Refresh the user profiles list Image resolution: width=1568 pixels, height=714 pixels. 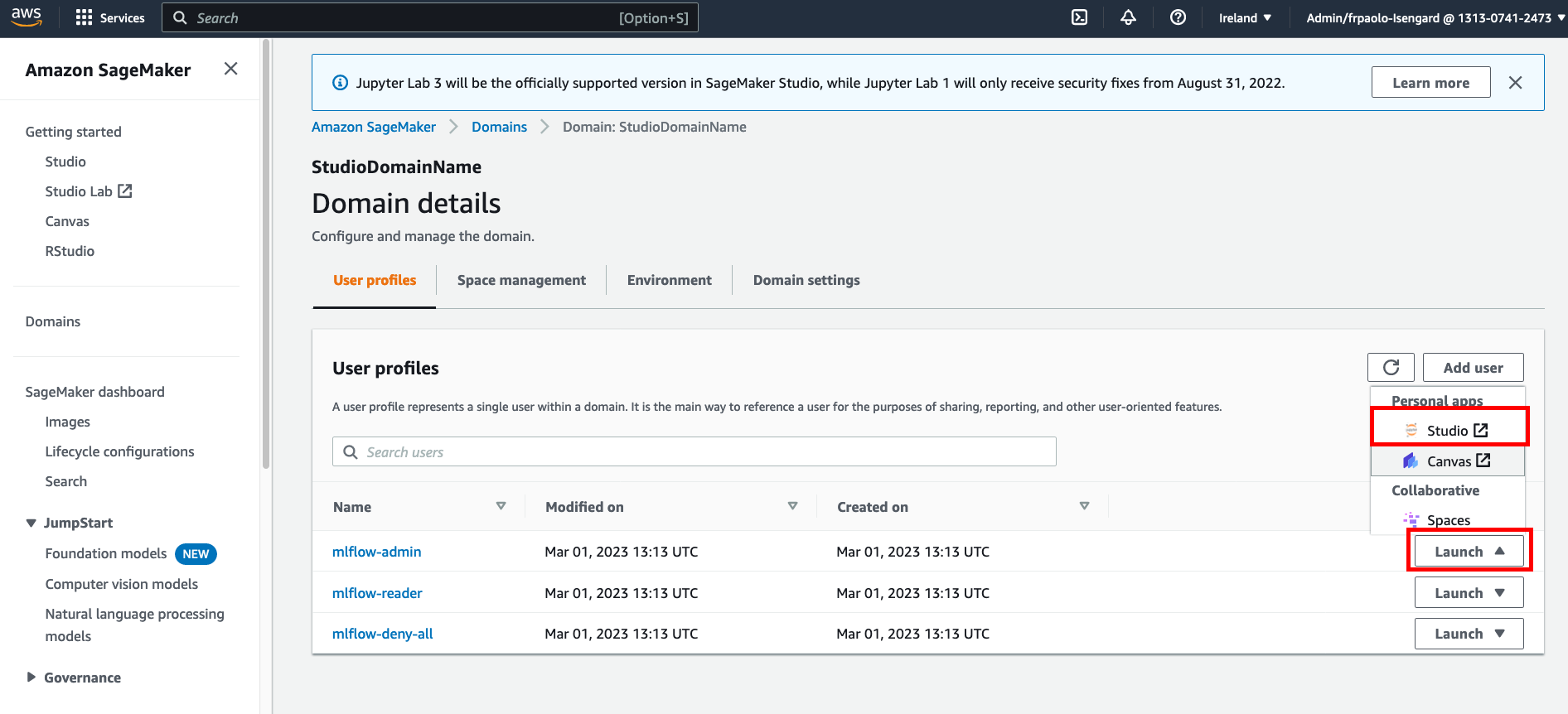pyautogui.click(x=1391, y=368)
